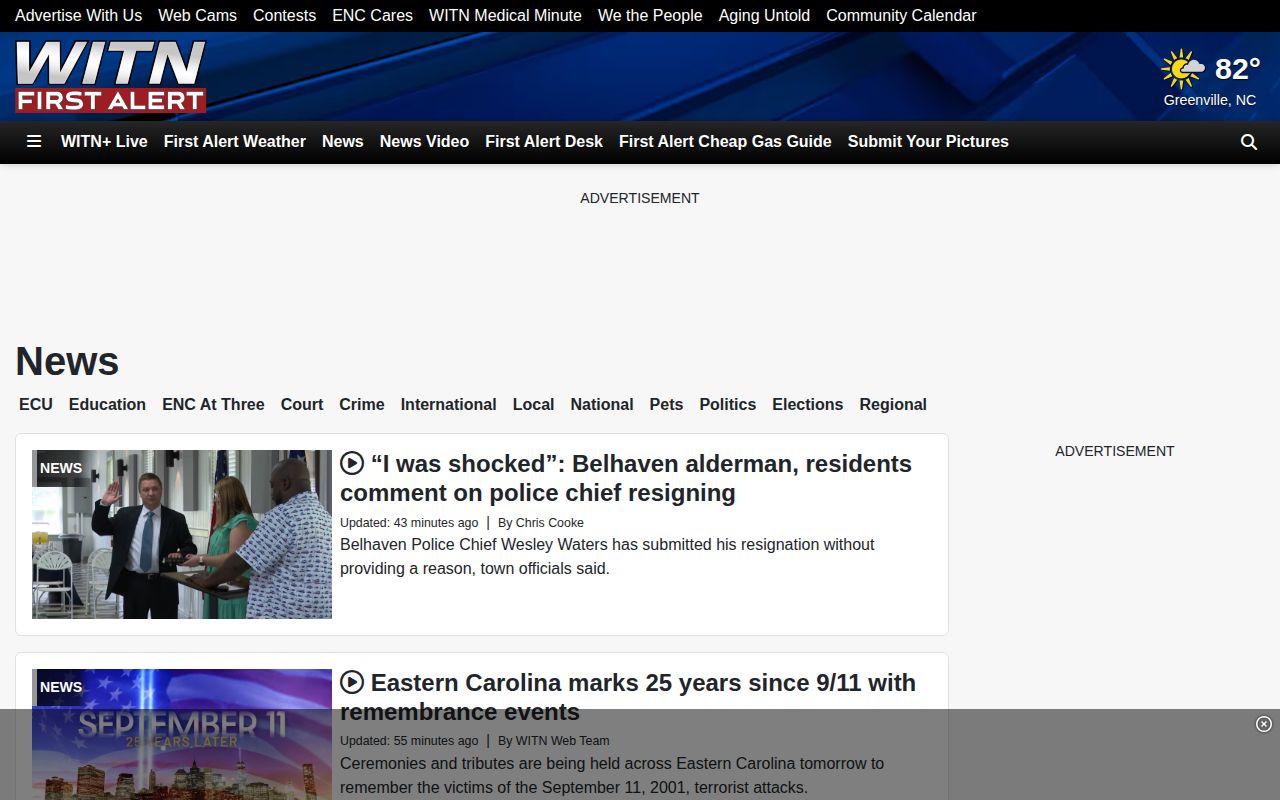Image resolution: width=1280 pixels, height=800 pixels.
Task: Click the 82° temperature reading
Action: 1237,69
